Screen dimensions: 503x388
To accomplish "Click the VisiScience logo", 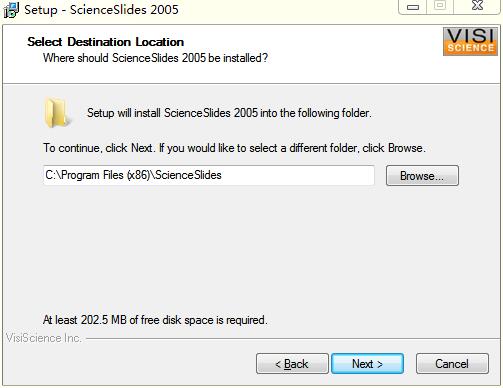I will pos(470,41).
